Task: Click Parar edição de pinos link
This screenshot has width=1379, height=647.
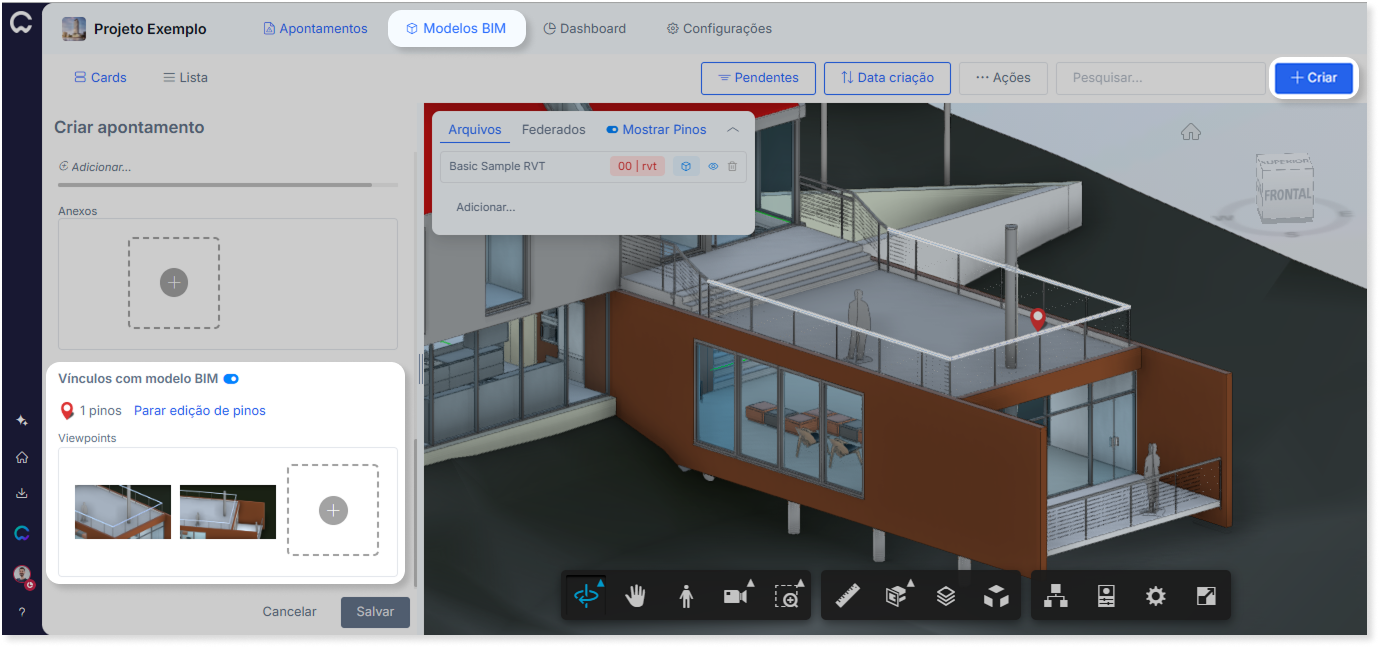Action: coord(200,411)
